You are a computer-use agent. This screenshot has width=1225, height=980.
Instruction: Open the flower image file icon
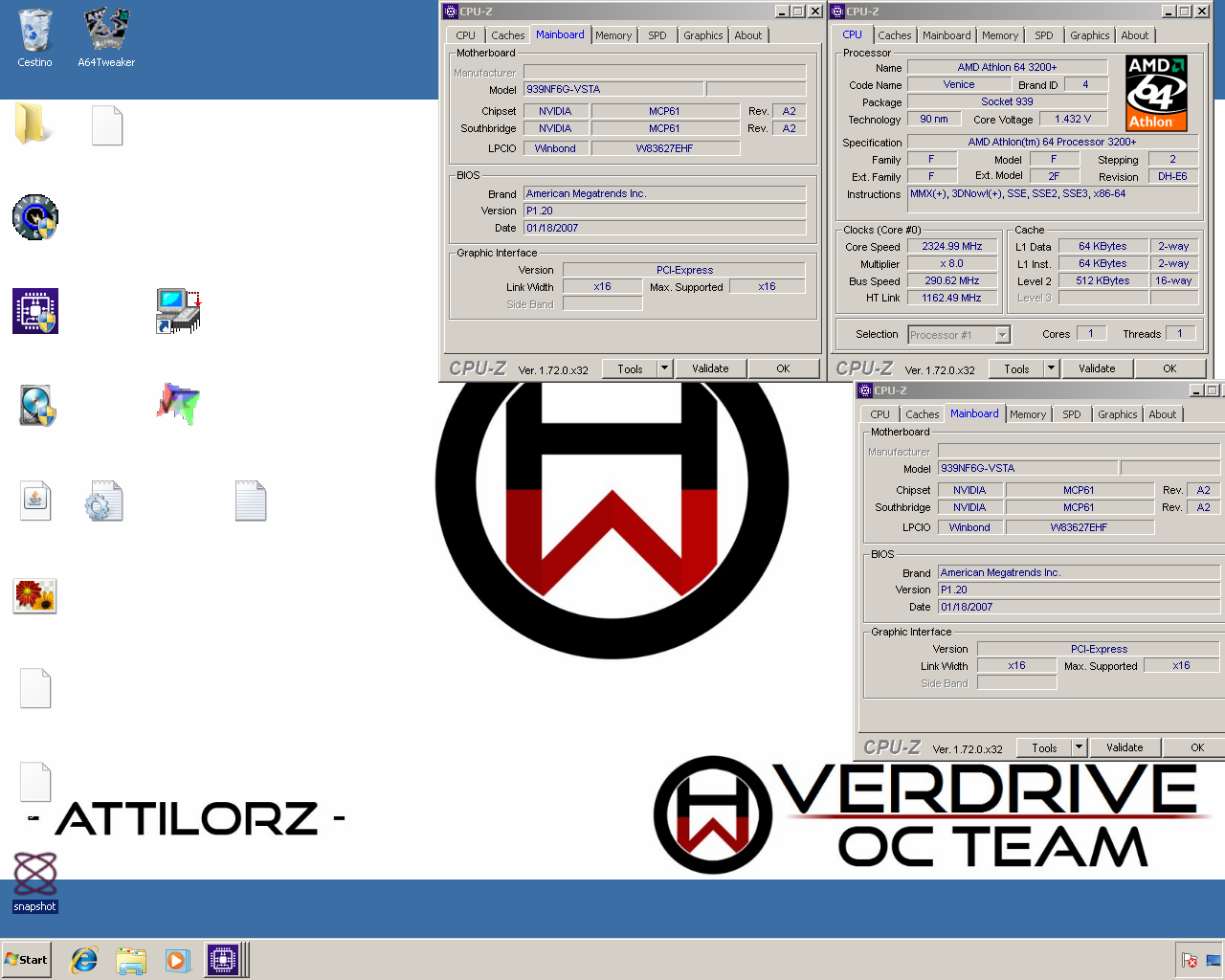click(x=35, y=595)
